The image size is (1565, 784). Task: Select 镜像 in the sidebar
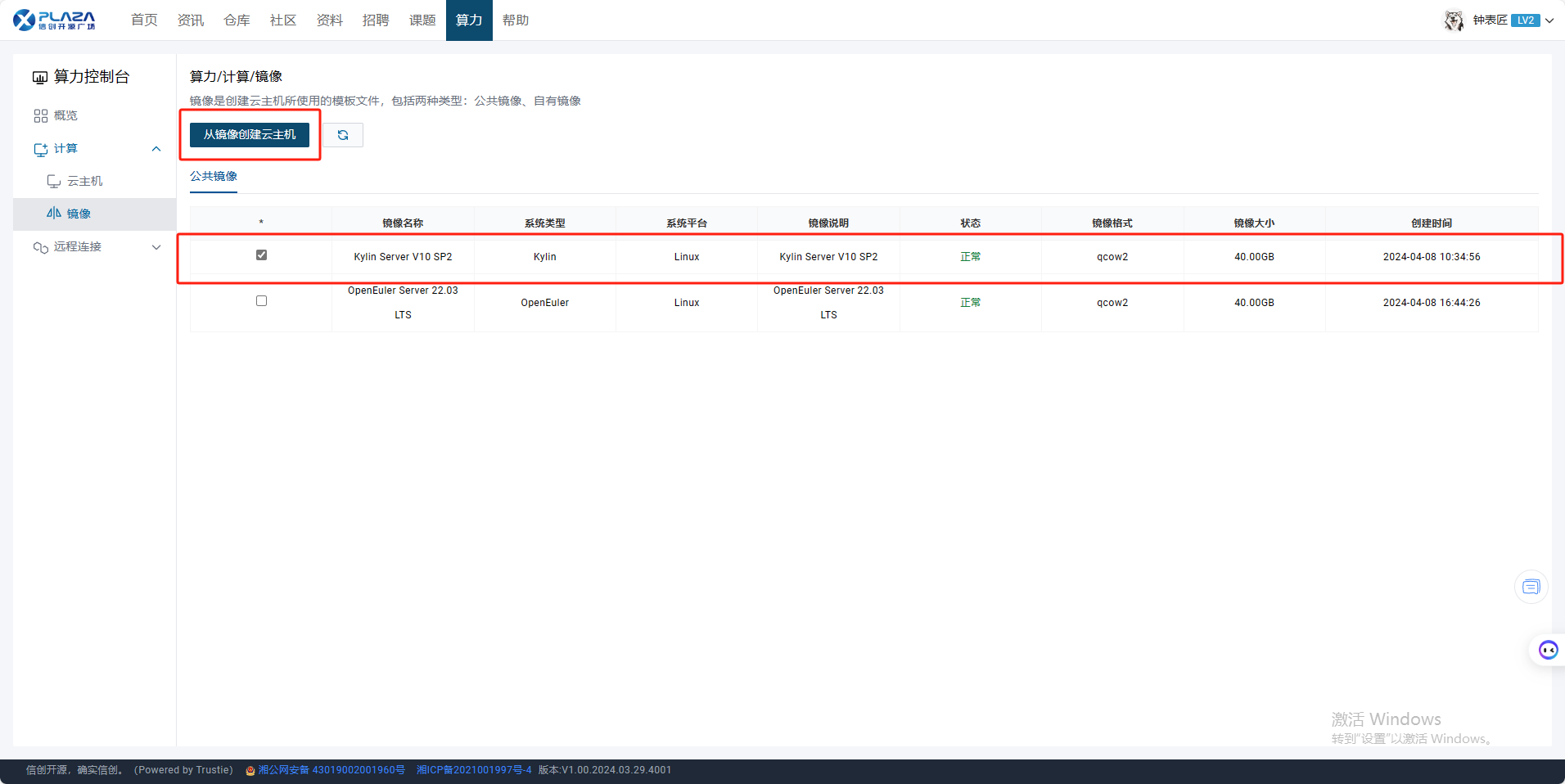(79, 214)
